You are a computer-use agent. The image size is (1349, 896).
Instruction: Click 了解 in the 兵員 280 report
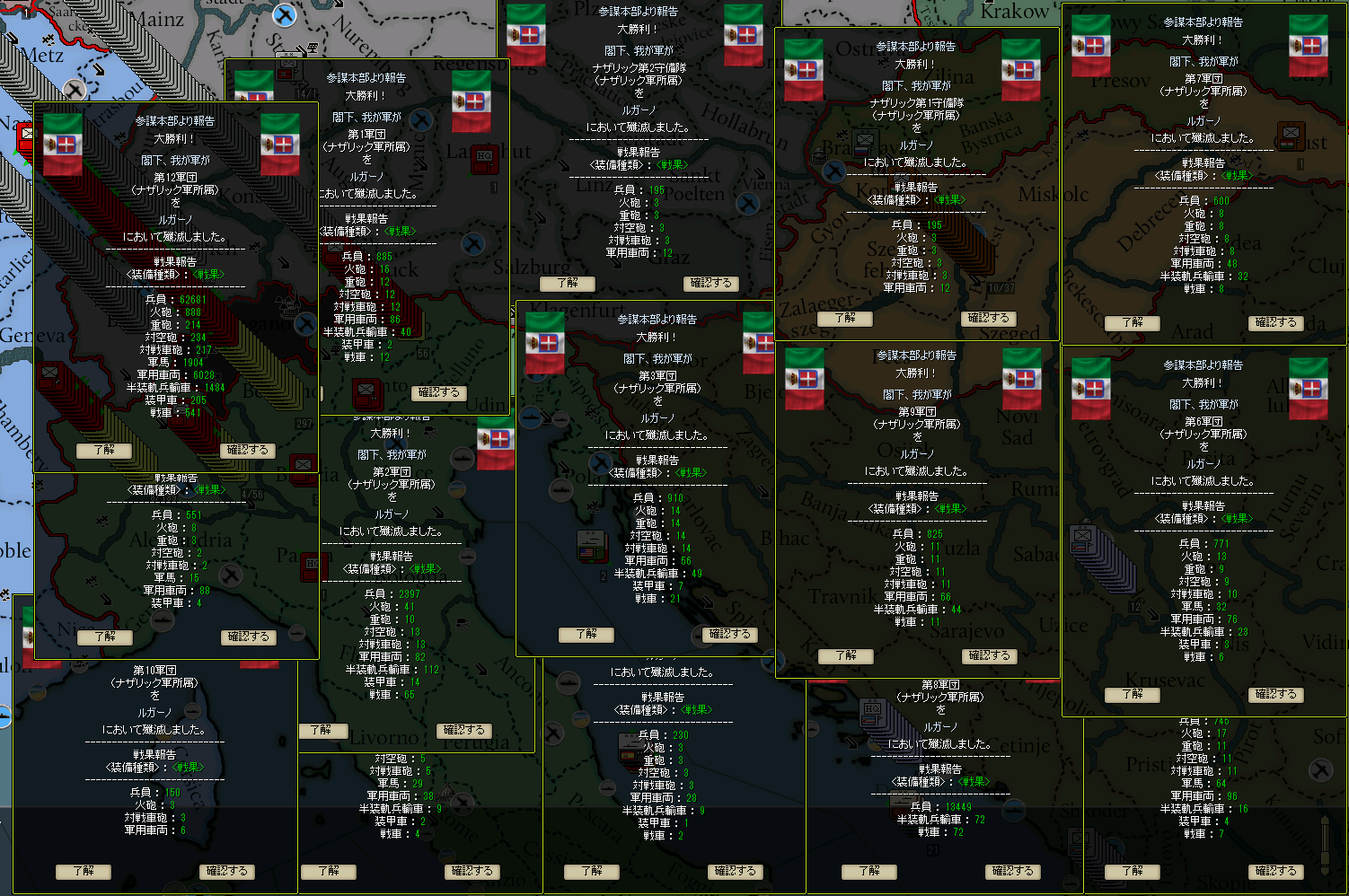[x=592, y=871]
